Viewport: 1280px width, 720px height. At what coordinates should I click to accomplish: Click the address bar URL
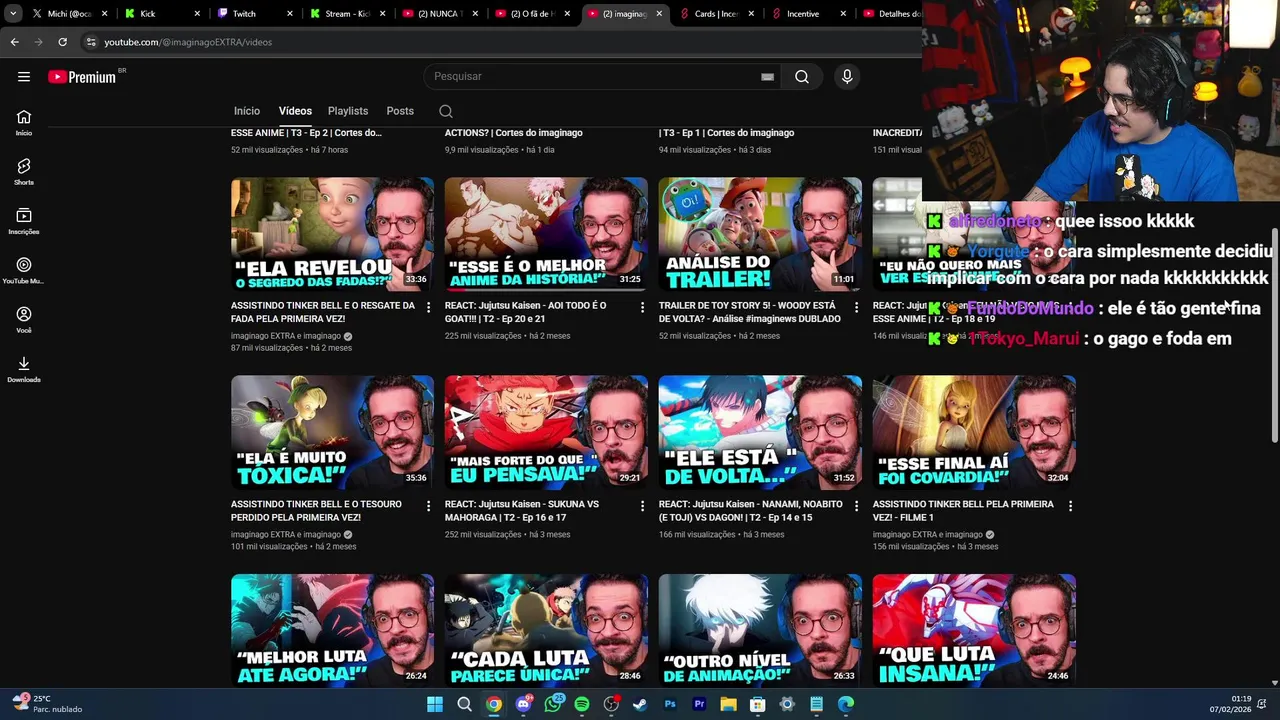[x=188, y=42]
